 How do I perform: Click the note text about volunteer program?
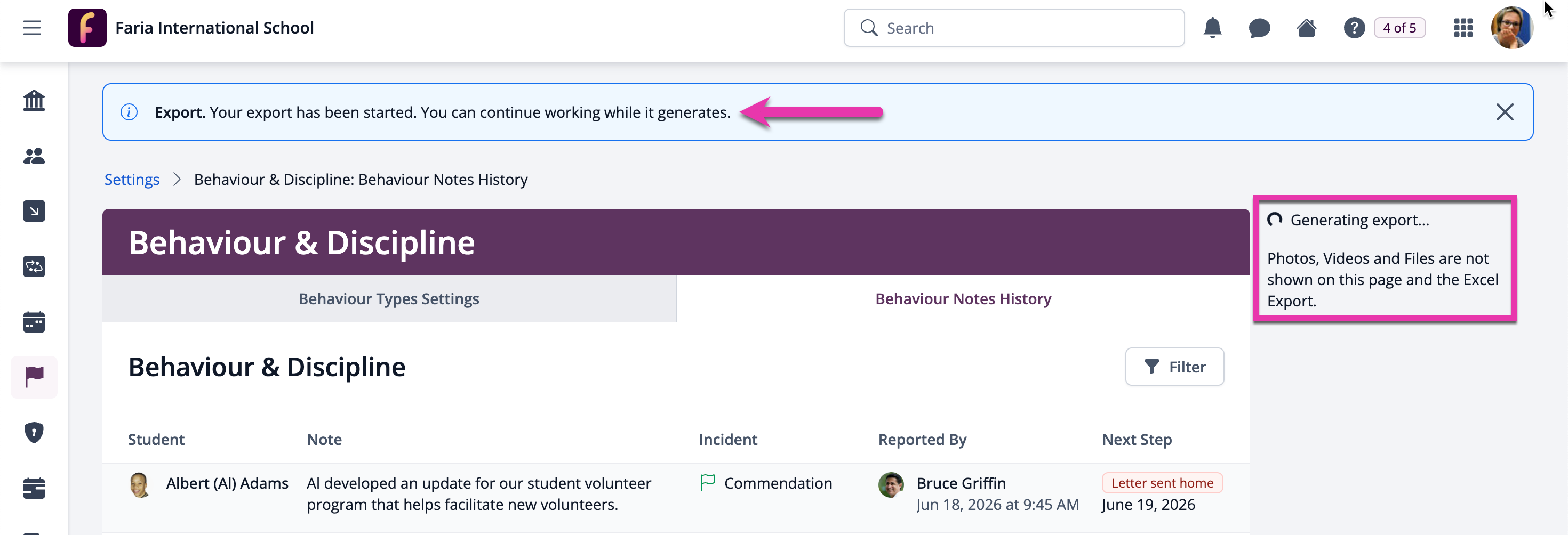tap(478, 493)
